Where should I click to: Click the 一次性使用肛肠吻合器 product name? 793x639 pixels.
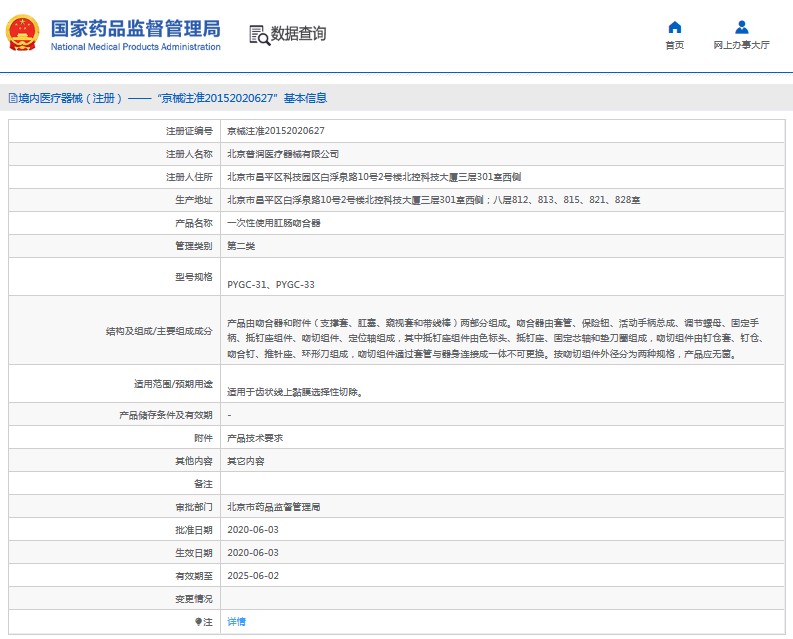pos(274,223)
